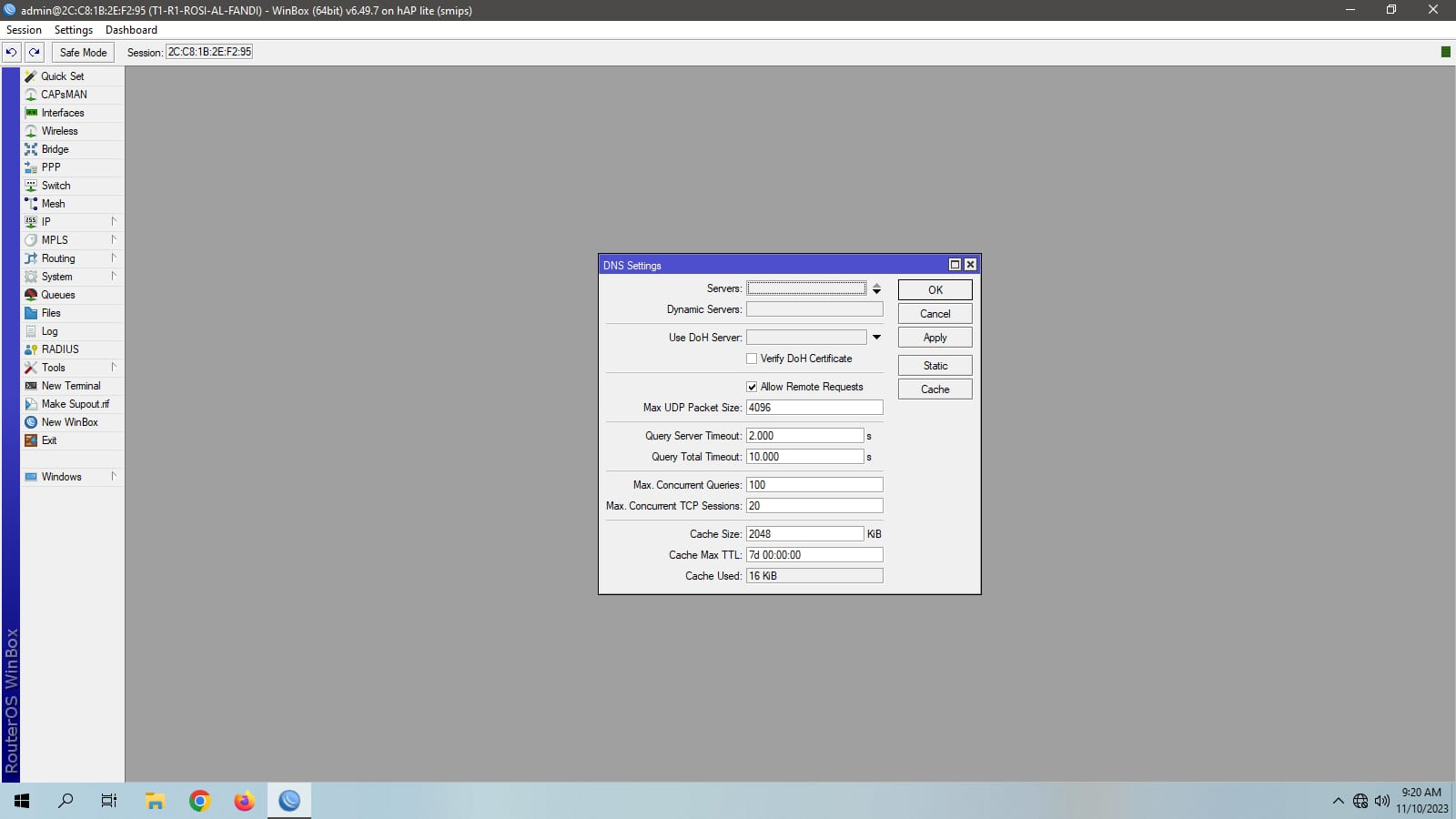Image resolution: width=1456 pixels, height=819 pixels.
Task: Open Bridge configuration
Action: [72, 149]
